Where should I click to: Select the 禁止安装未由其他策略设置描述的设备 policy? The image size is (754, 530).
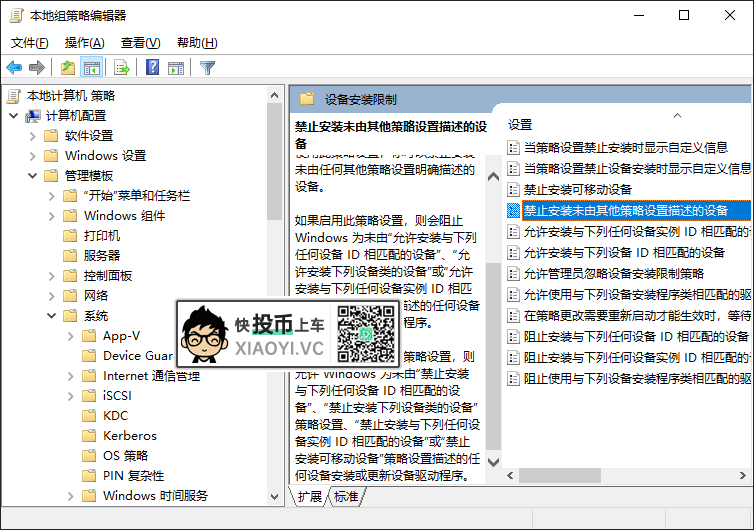[x=629, y=211]
